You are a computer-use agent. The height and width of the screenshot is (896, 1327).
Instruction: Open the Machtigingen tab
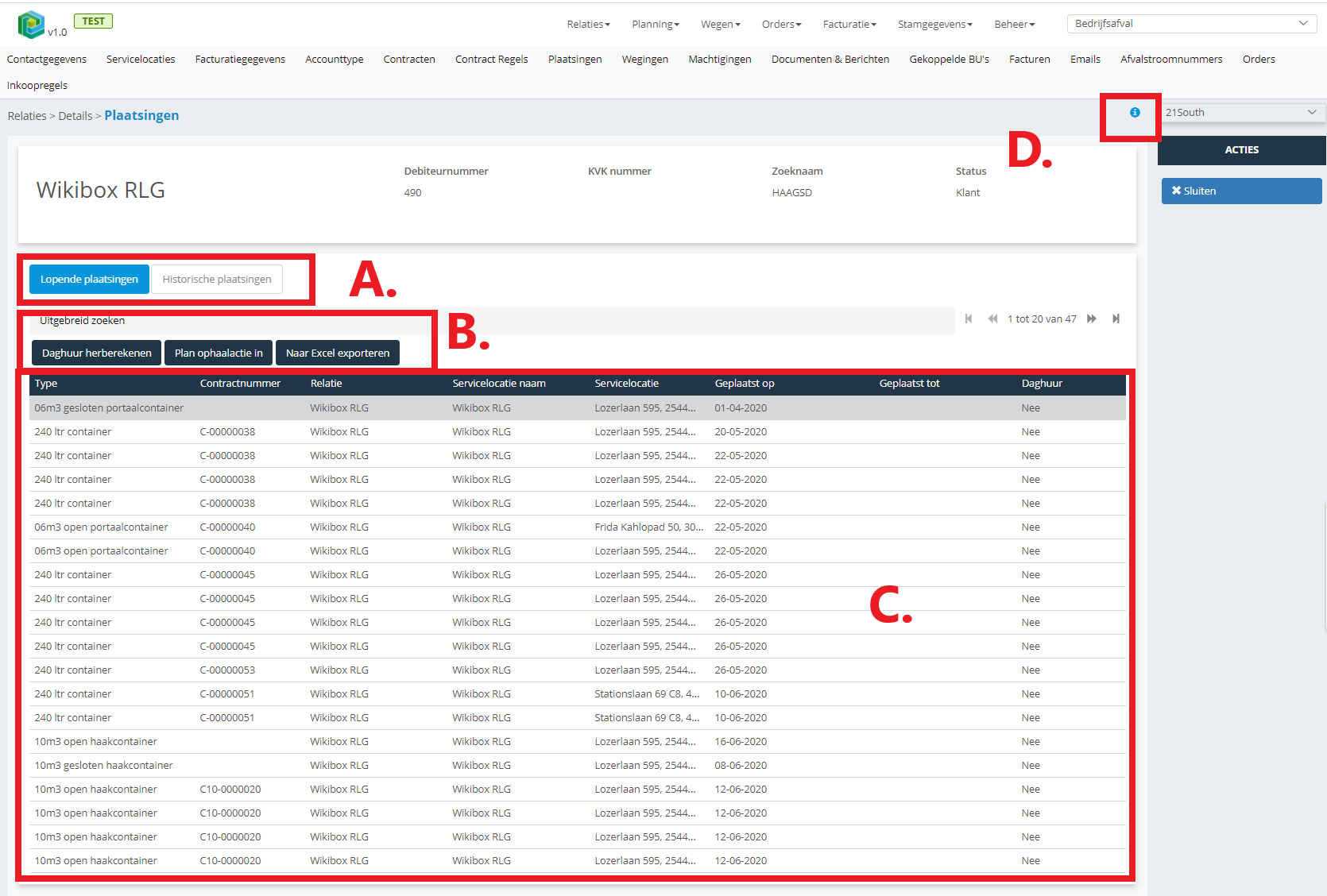[x=720, y=60]
